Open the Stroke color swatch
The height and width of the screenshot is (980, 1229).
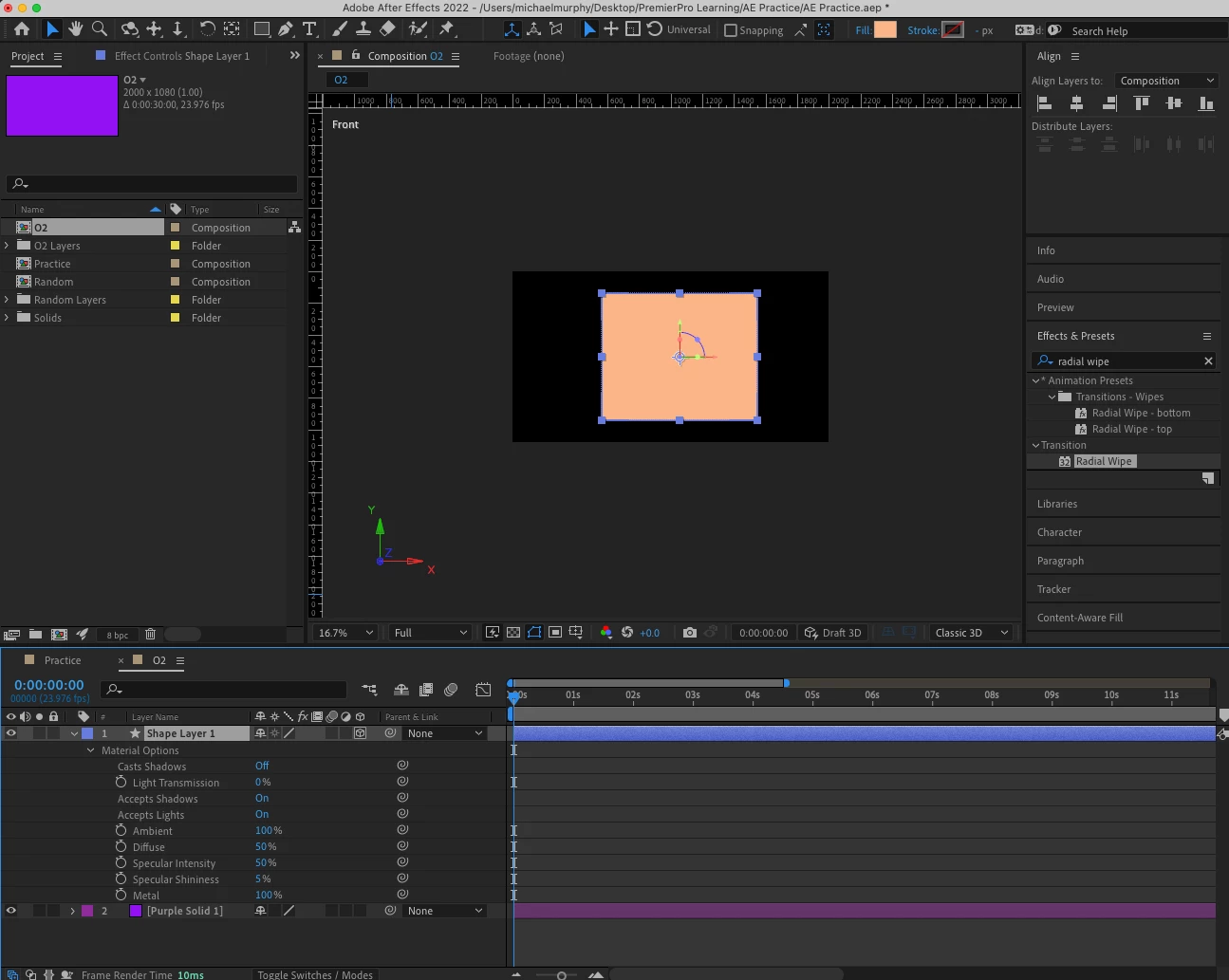(x=953, y=30)
